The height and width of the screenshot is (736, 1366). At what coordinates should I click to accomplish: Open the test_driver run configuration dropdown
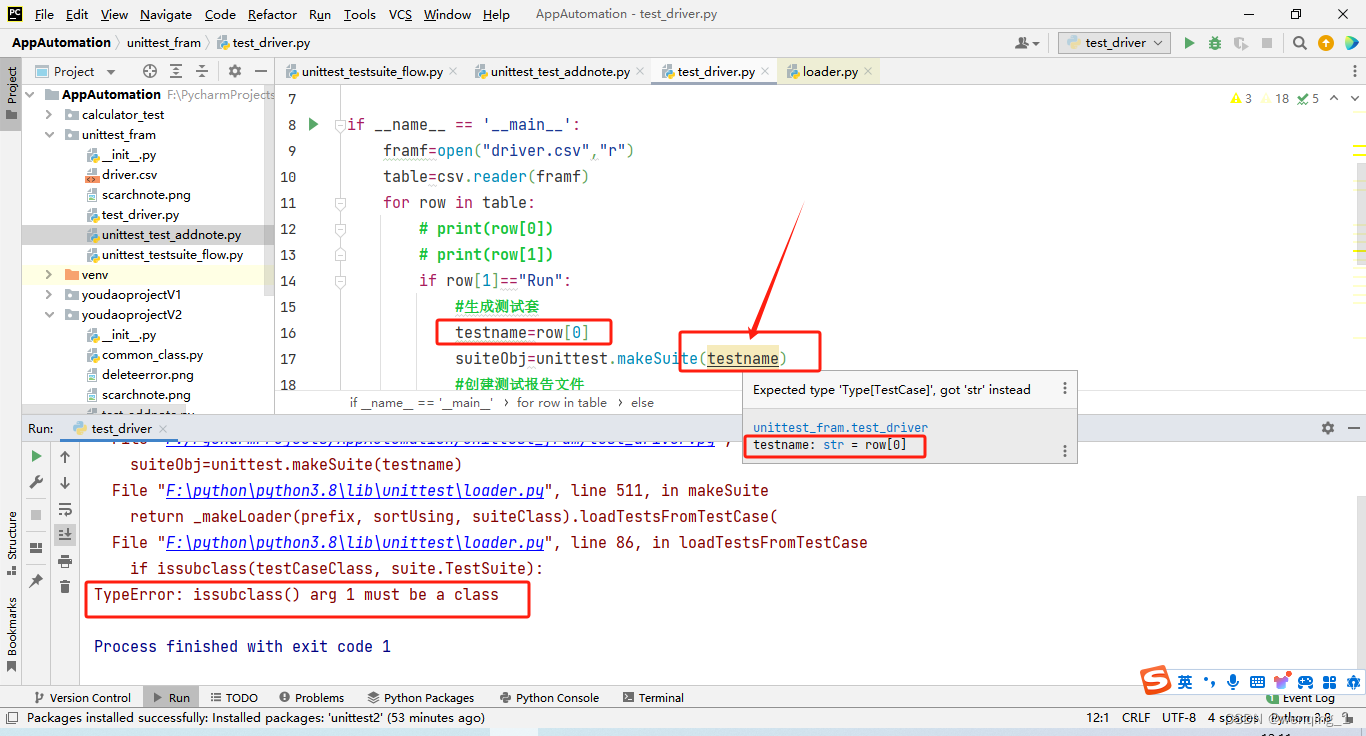(x=1113, y=42)
